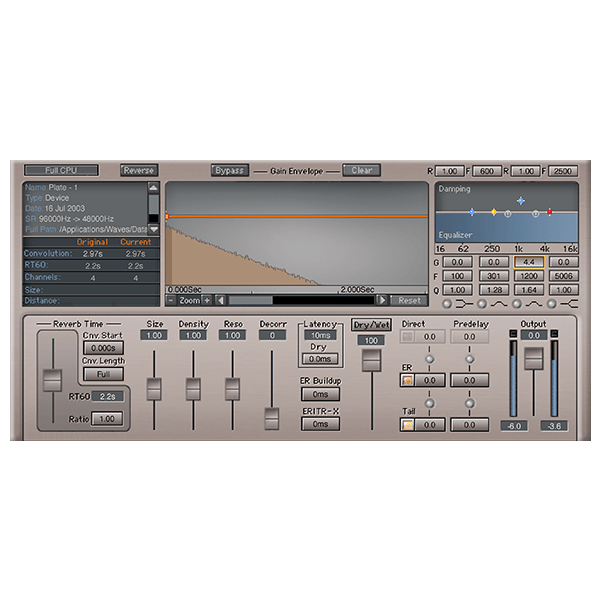The width and height of the screenshot is (600, 600).
Task: Toggle the Direct on/off icon button
Action: point(407,337)
